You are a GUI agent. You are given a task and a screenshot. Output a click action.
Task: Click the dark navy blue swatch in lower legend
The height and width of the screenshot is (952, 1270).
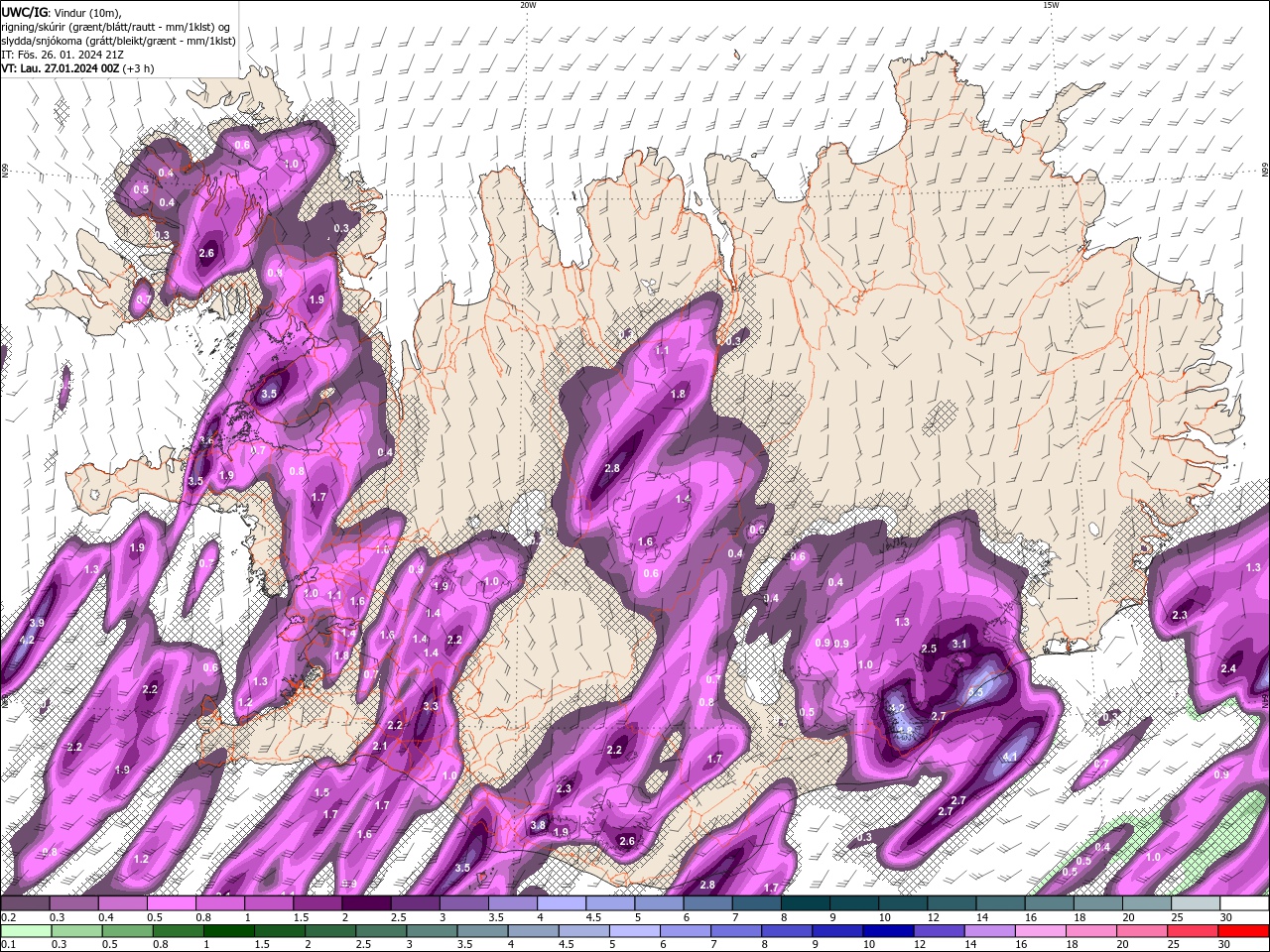[887, 931]
